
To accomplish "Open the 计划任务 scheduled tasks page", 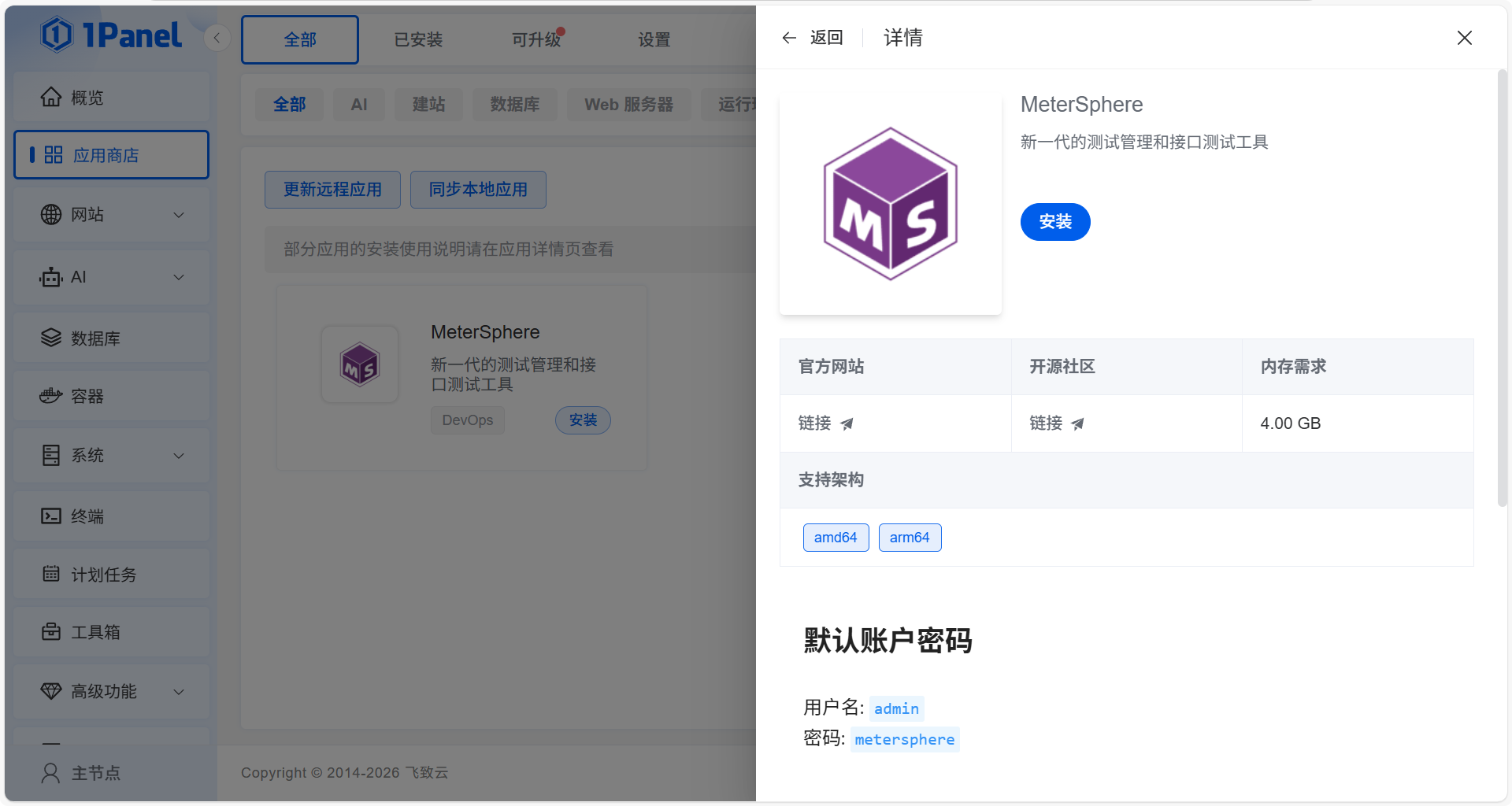I will 111,575.
